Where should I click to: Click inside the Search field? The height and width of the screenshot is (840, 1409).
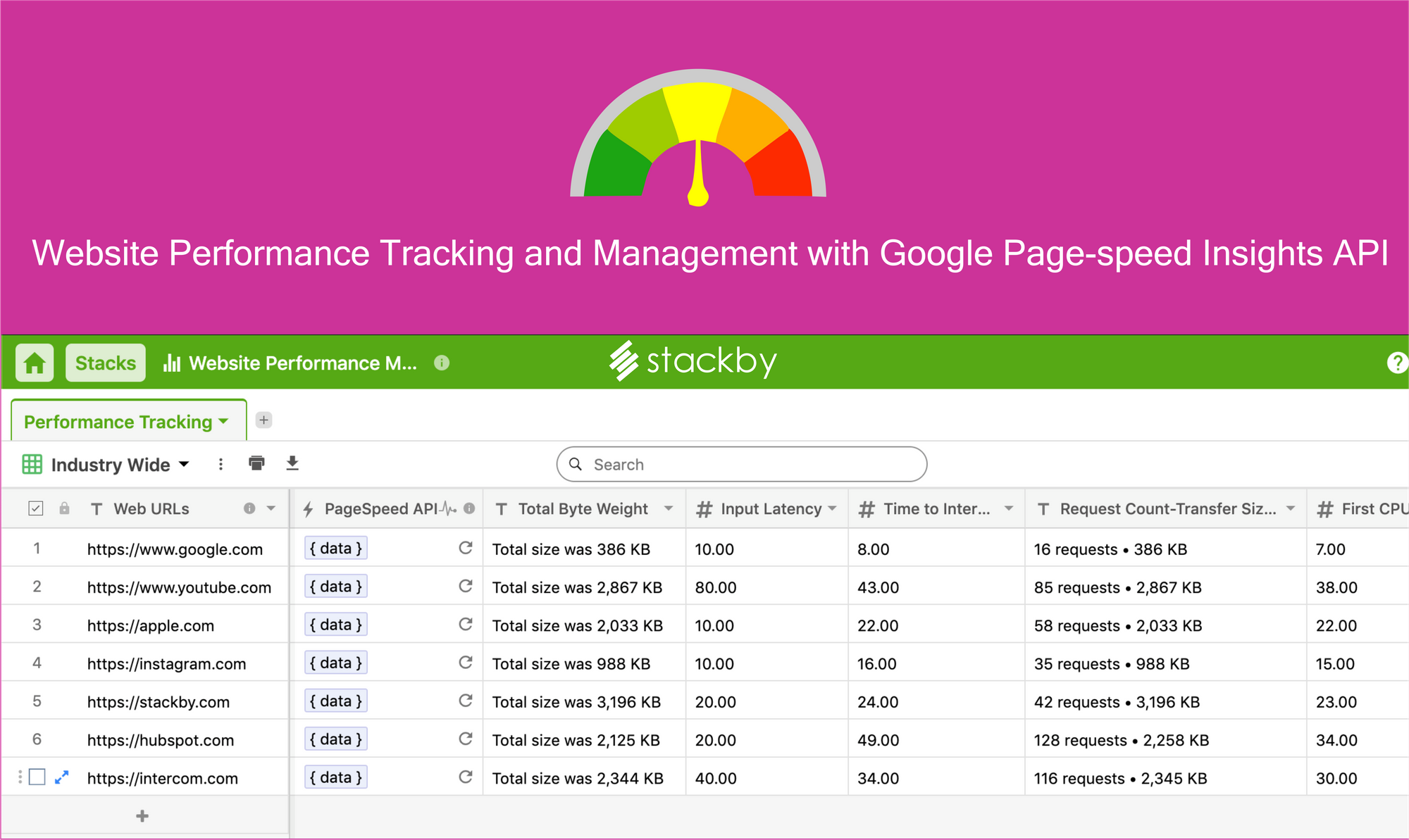click(740, 464)
